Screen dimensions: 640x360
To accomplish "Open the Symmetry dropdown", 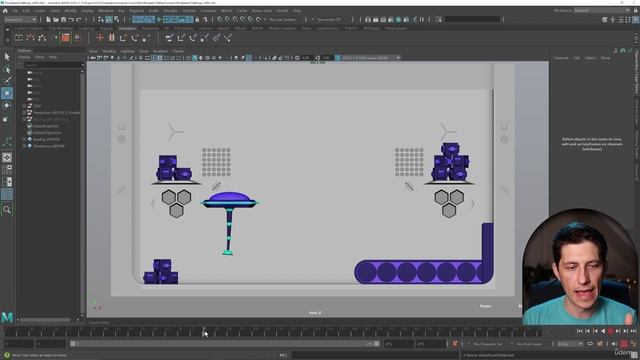I will [x=329, y=19].
